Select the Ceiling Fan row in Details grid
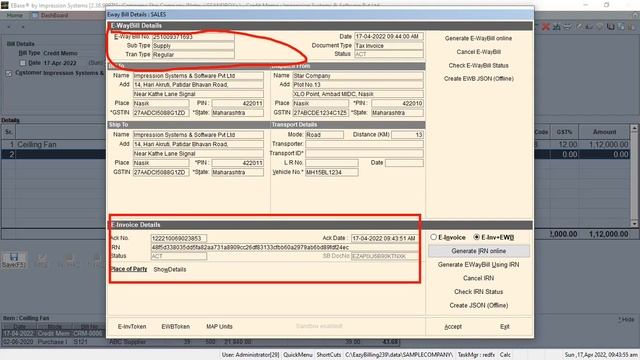The width and height of the screenshot is (640, 360). click(53, 144)
